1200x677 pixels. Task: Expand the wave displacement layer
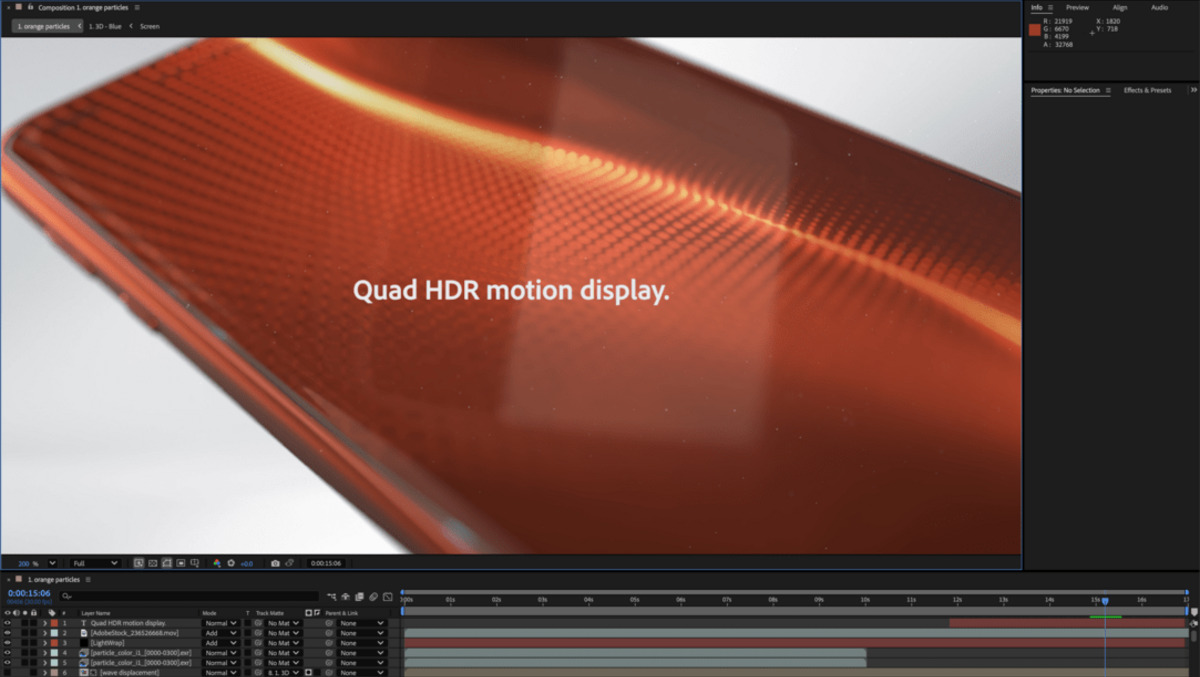[45, 673]
